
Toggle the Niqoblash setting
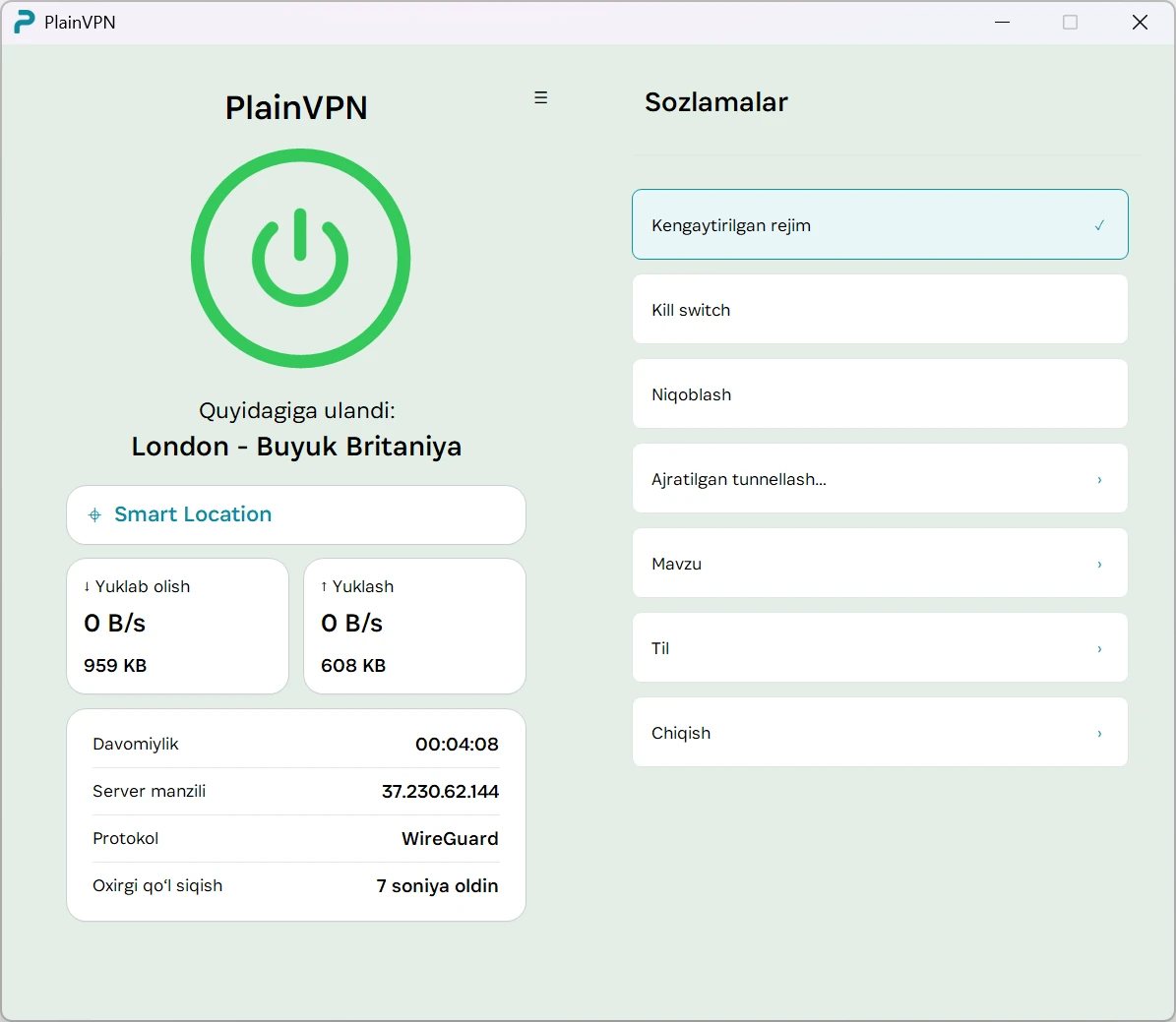coord(880,393)
